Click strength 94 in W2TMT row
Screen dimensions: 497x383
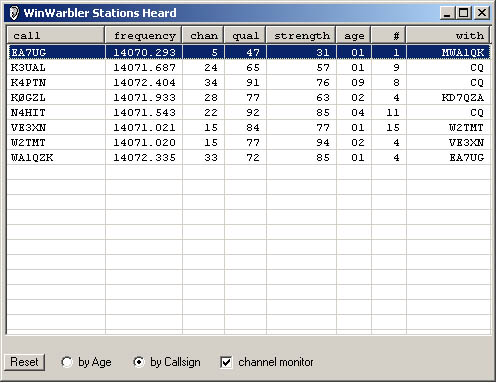(x=323, y=143)
